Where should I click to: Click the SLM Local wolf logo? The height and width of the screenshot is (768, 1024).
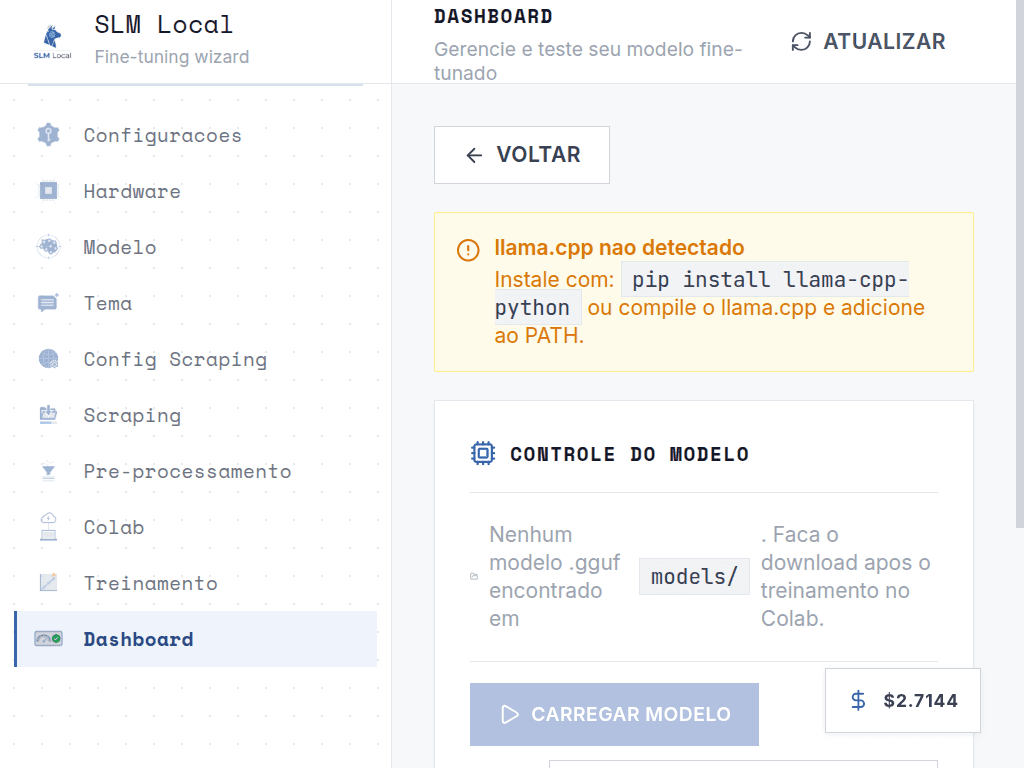tap(52, 42)
